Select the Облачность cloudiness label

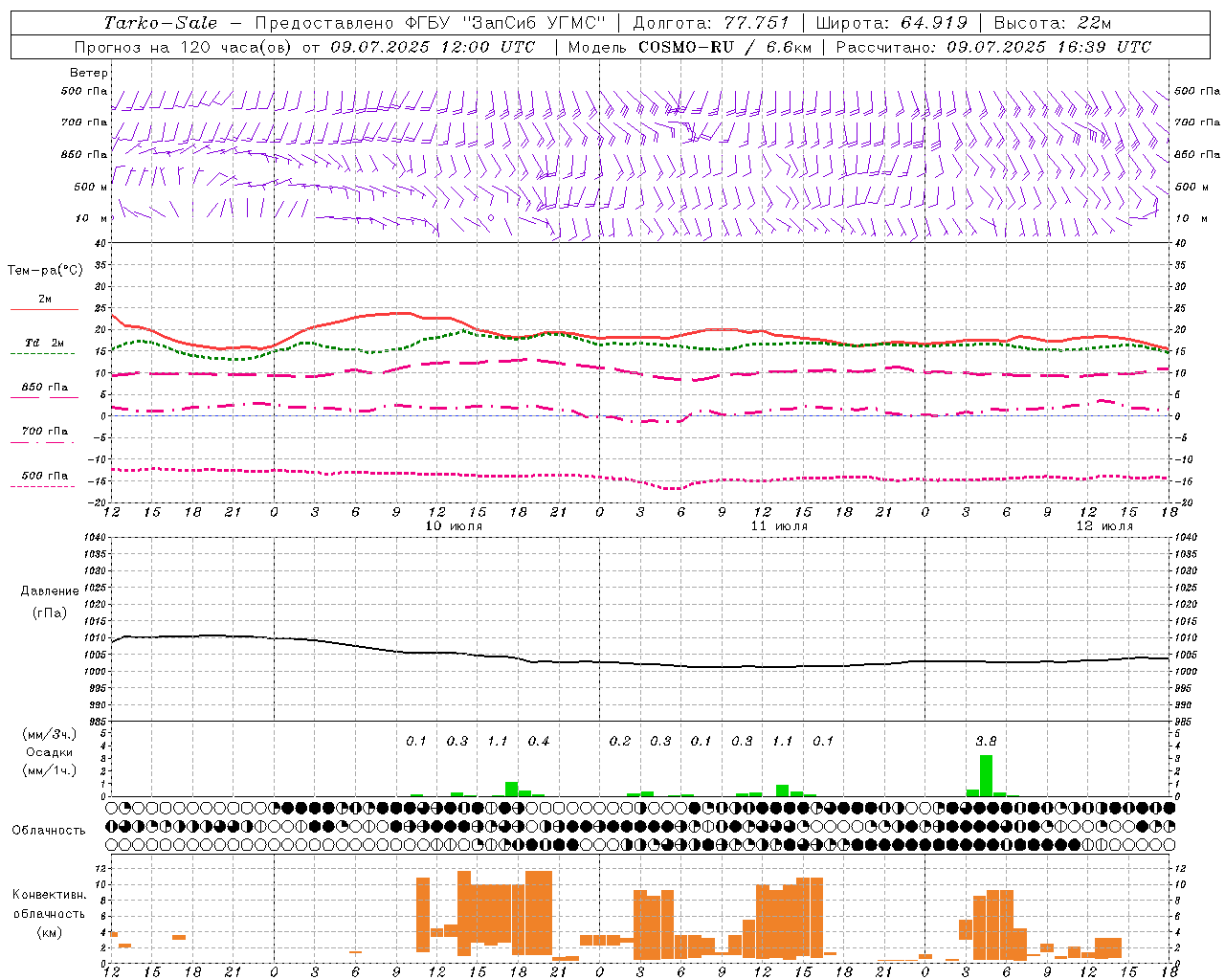pos(49,831)
